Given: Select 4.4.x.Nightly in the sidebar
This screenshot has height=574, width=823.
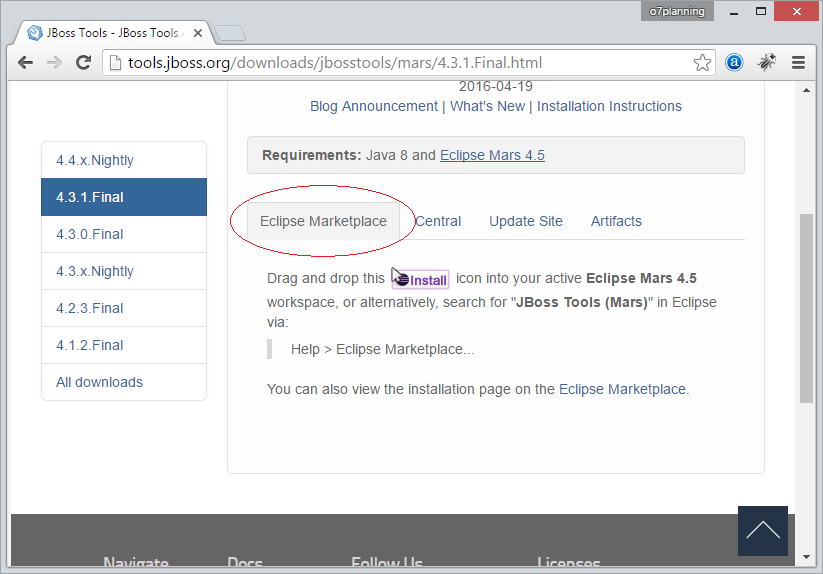Looking at the screenshot, I should point(124,160).
